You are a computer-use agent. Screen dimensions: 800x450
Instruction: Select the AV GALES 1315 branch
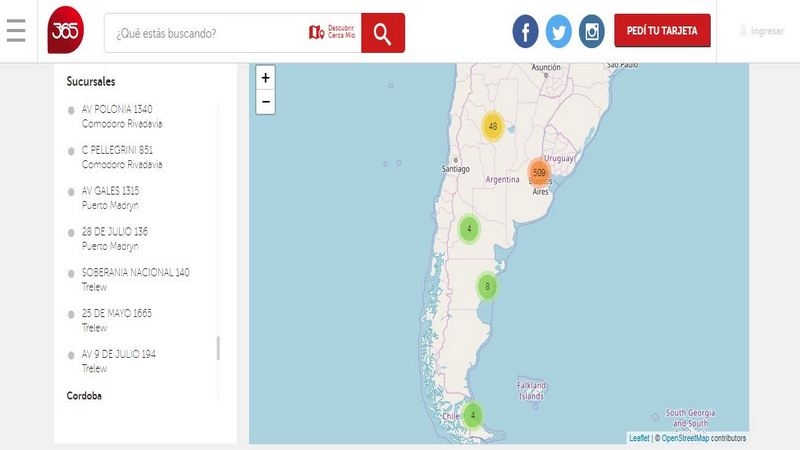pyautogui.click(x=110, y=191)
